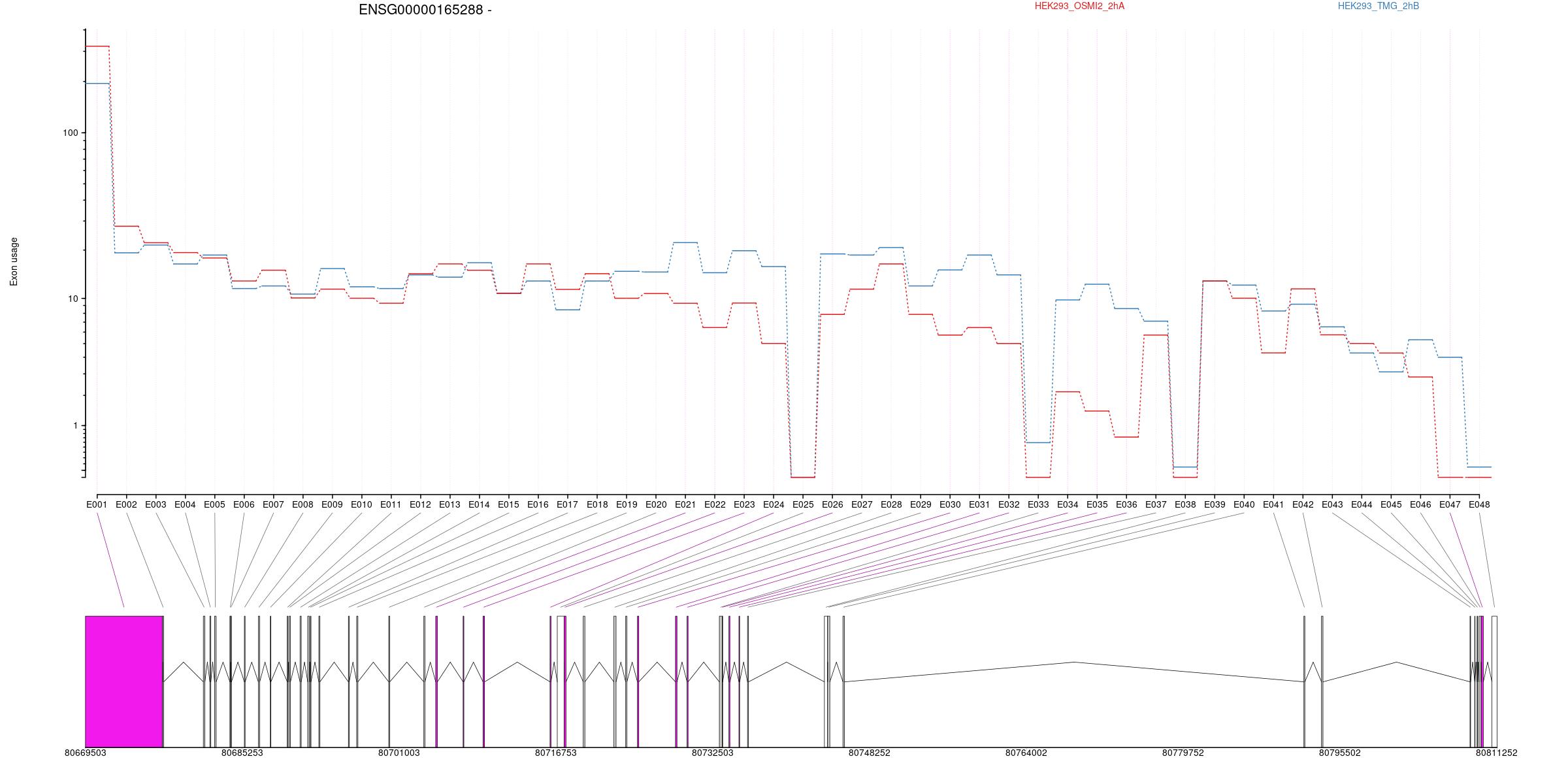1568x784 pixels.
Task: Select exon label E035
Action: click(x=1097, y=504)
